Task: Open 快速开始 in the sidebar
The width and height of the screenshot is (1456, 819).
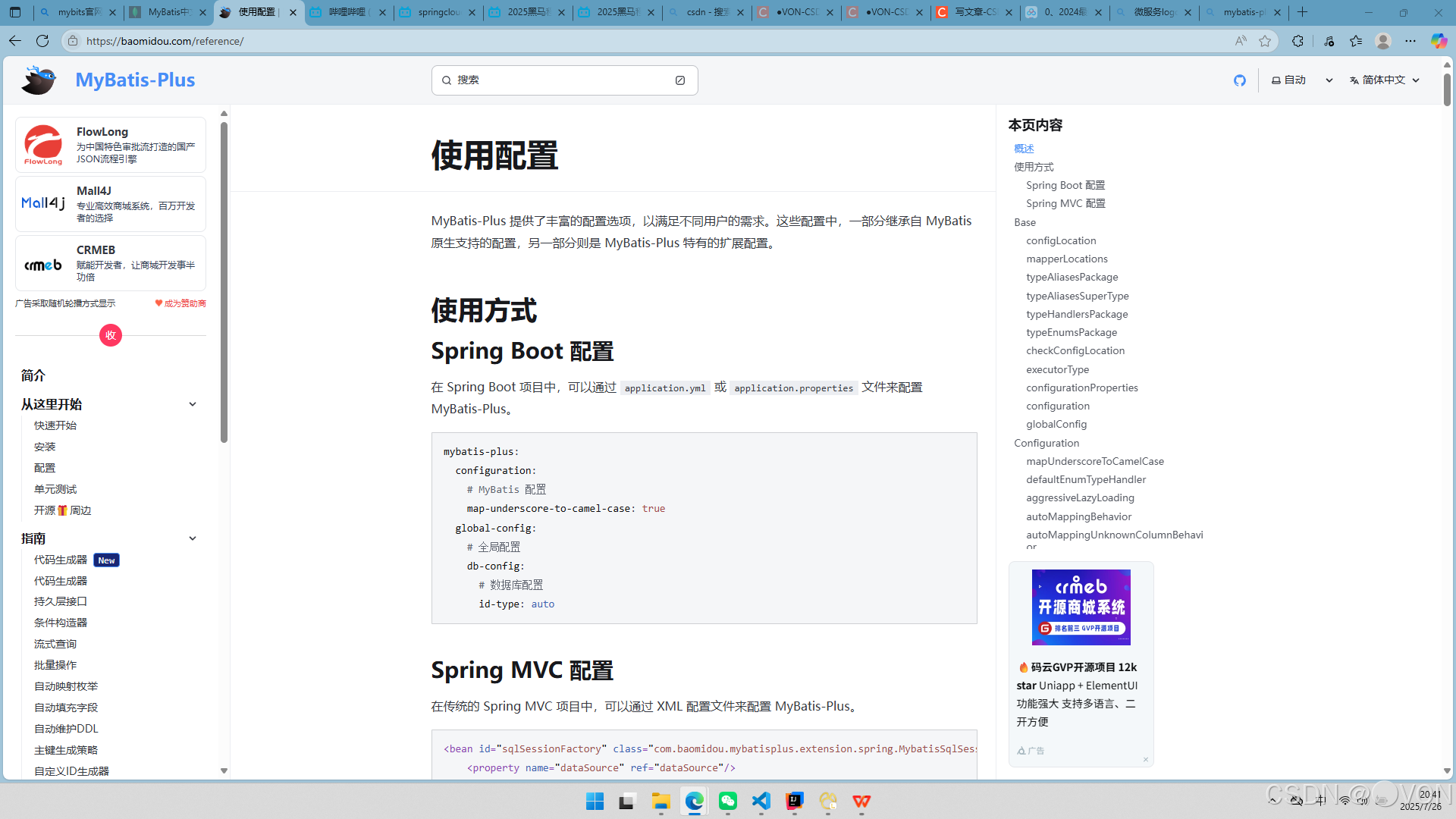Action: (55, 425)
